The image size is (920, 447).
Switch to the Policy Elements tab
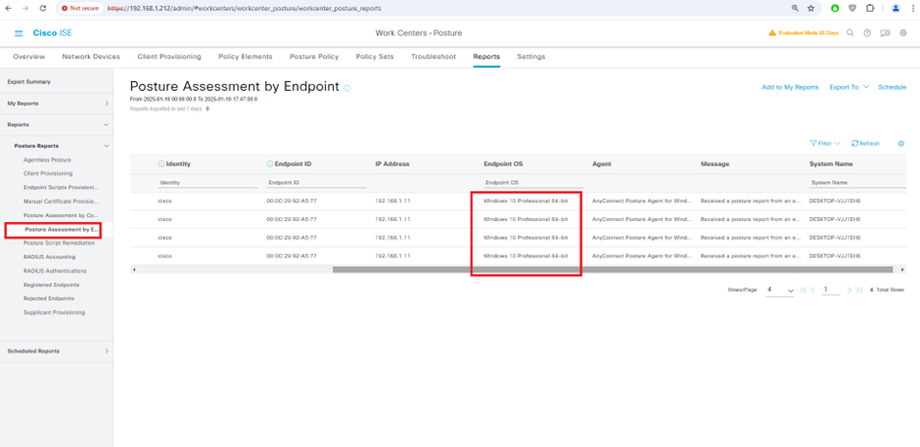coord(245,57)
